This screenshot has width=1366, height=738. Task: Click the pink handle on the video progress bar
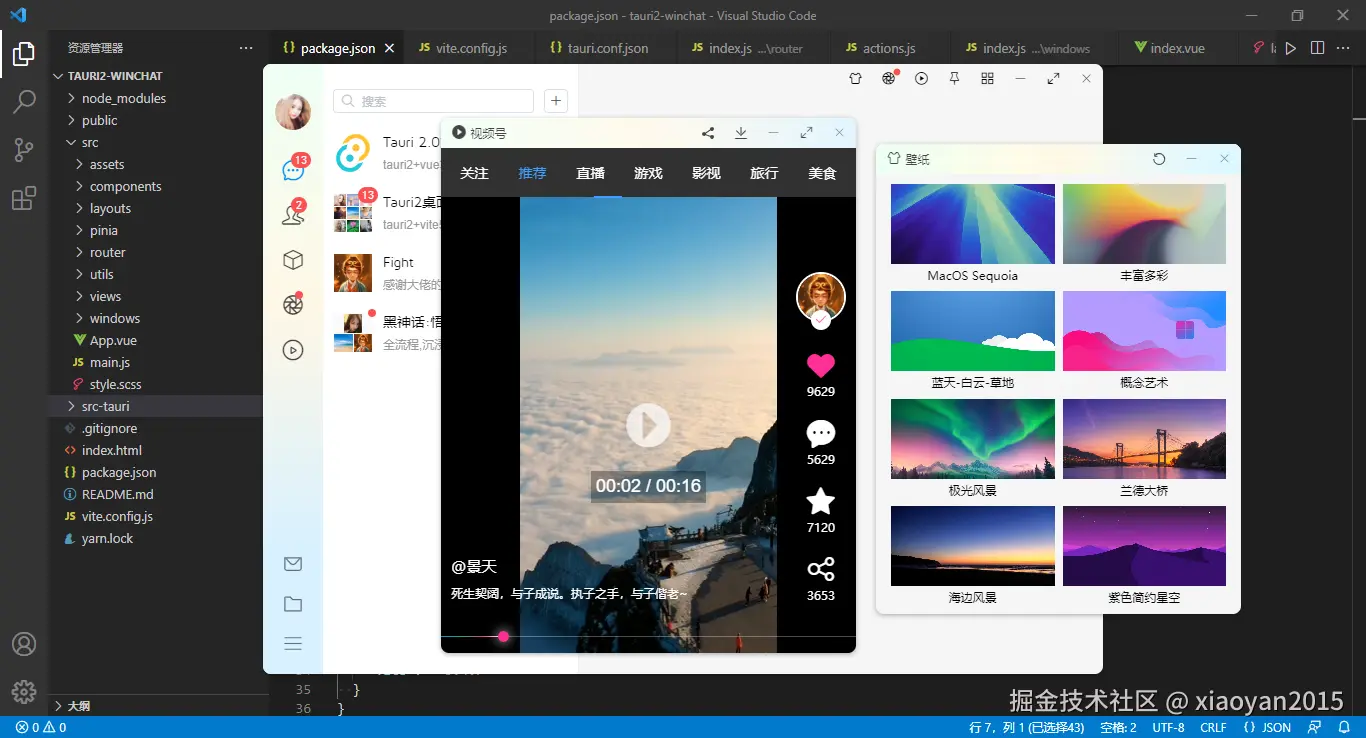[503, 636]
